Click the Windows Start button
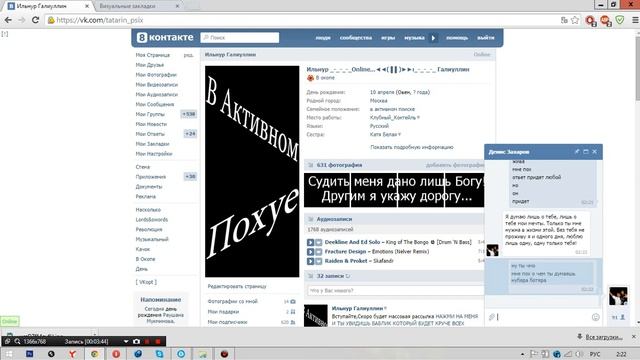Image resolution: width=640 pixels, height=360 pixels. tap(9, 354)
